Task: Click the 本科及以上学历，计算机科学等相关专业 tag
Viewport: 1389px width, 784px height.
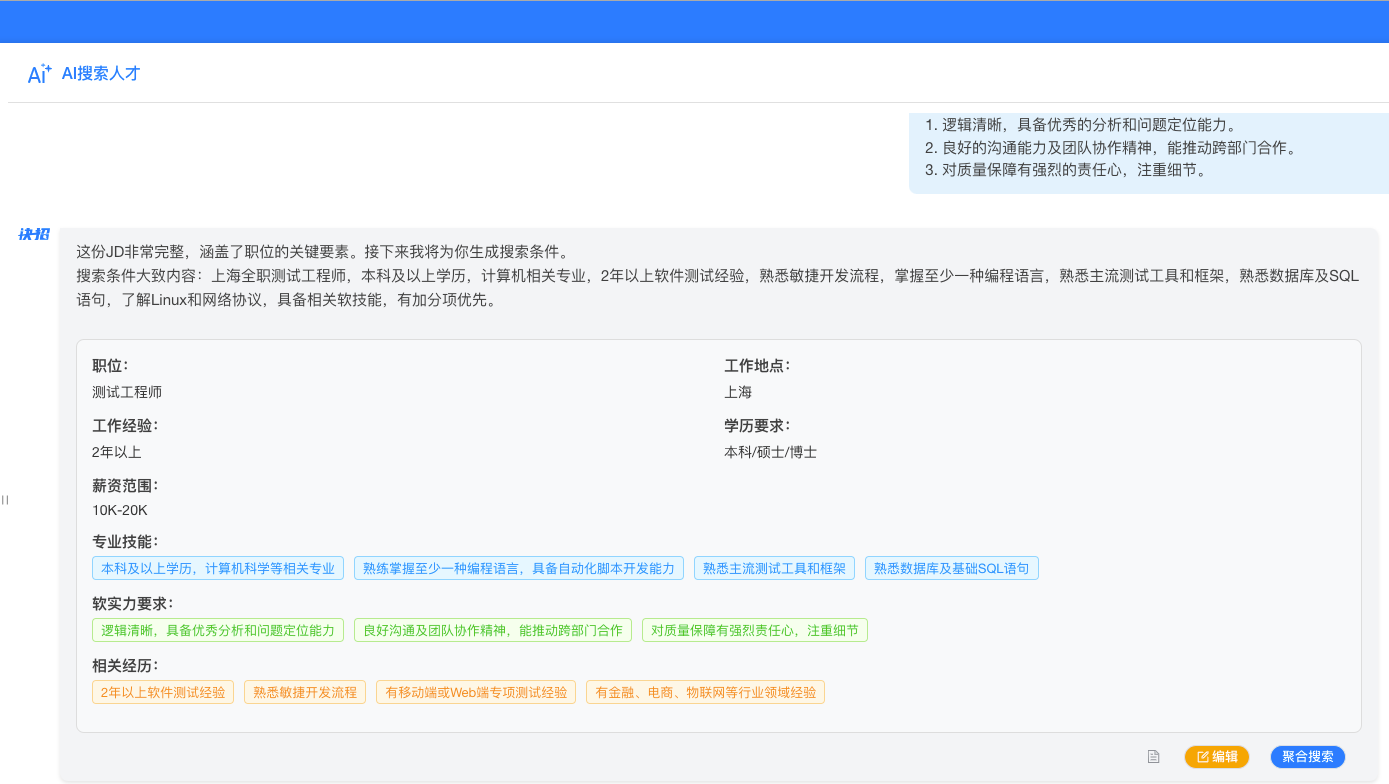Action: 217,567
